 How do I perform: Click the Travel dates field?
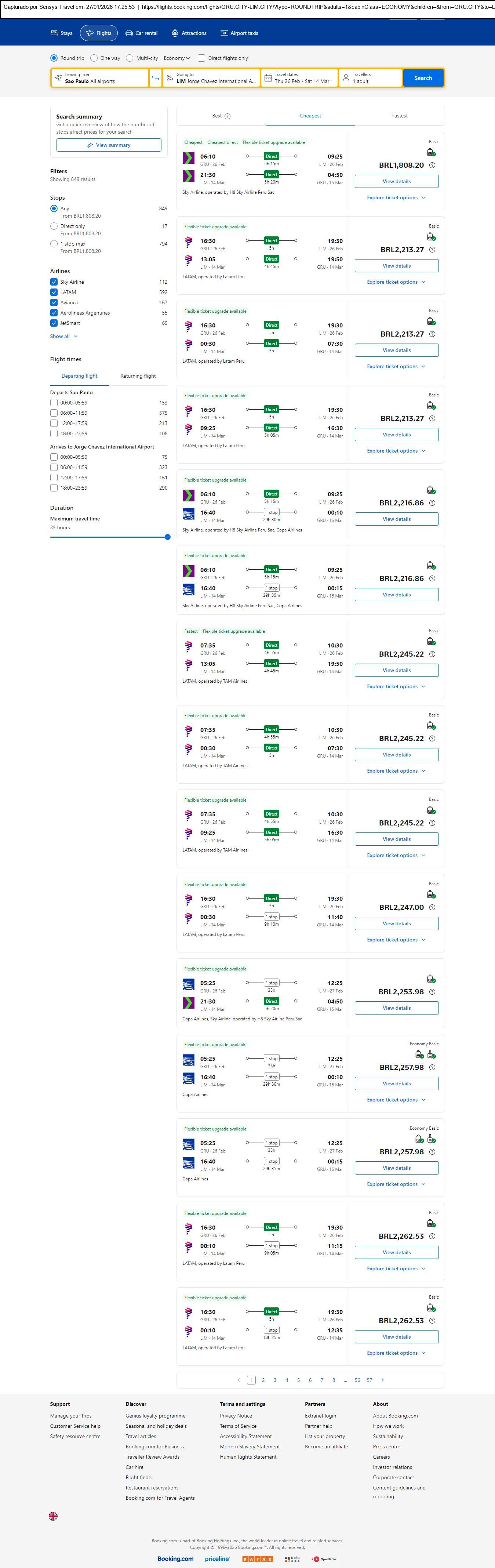299,78
